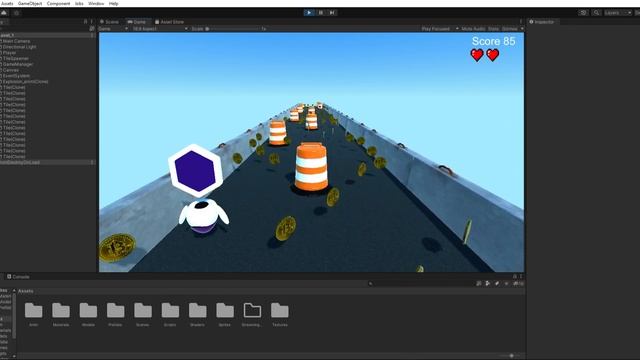640x360 pixels.
Task: Select Directional Light in the Hierarchy
Action: [x=19, y=47]
